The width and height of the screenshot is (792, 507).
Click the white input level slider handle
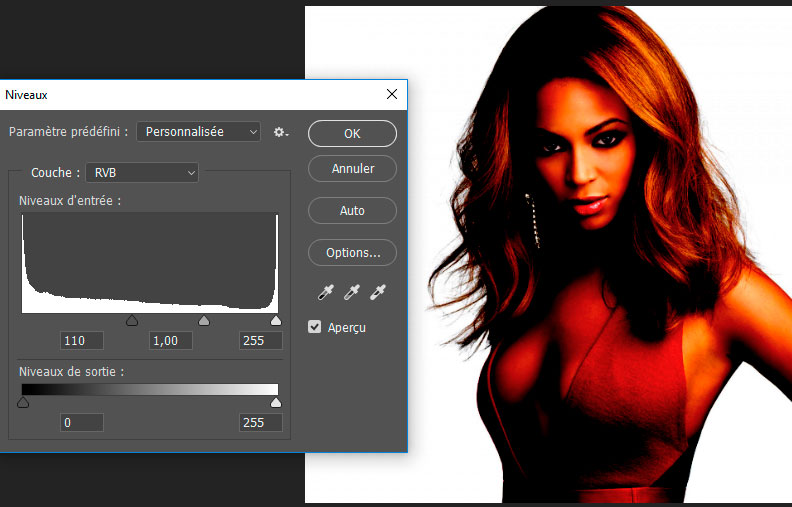pos(276,321)
